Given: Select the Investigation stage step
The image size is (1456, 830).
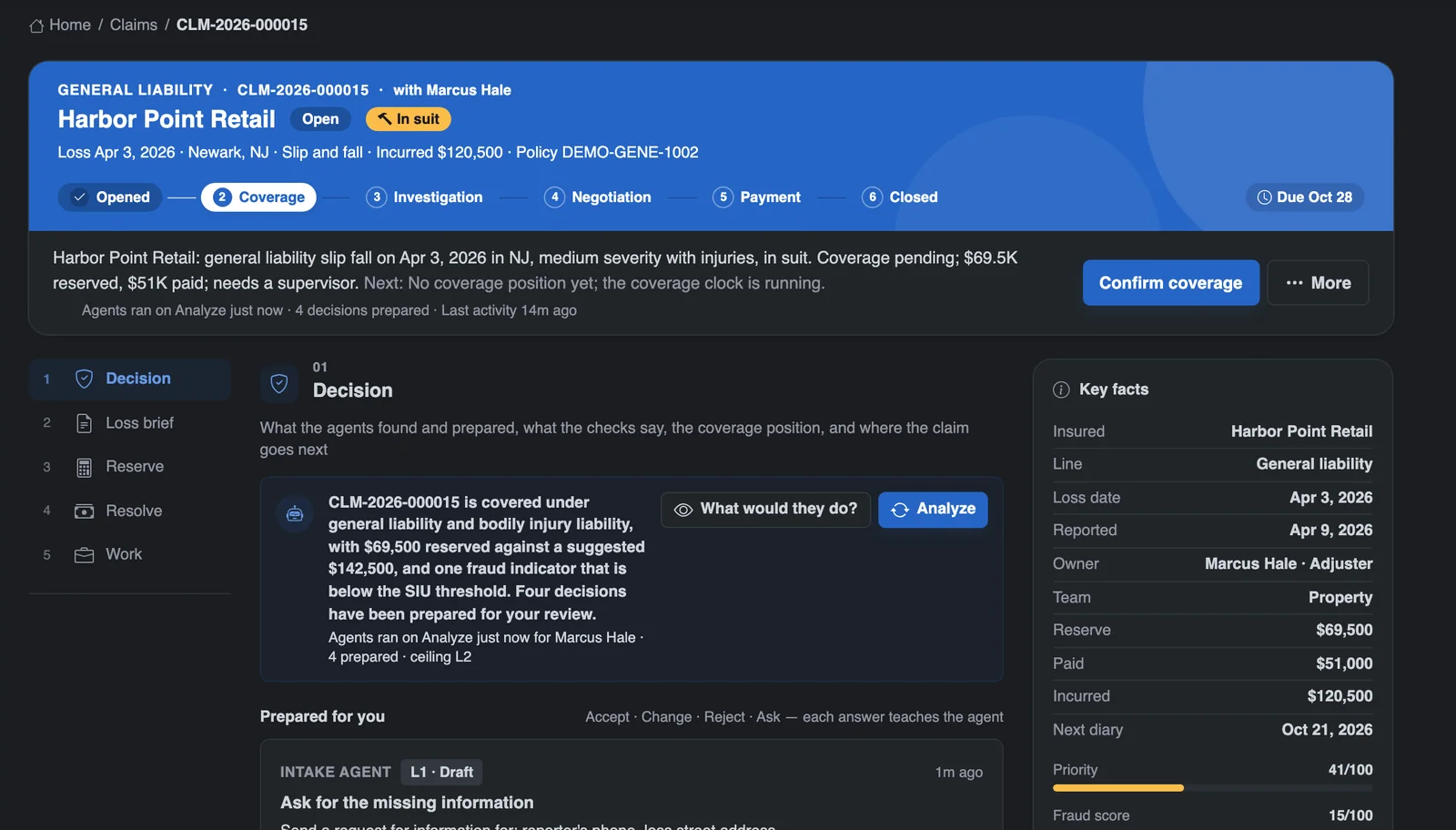Looking at the screenshot, I should [424, 197].
